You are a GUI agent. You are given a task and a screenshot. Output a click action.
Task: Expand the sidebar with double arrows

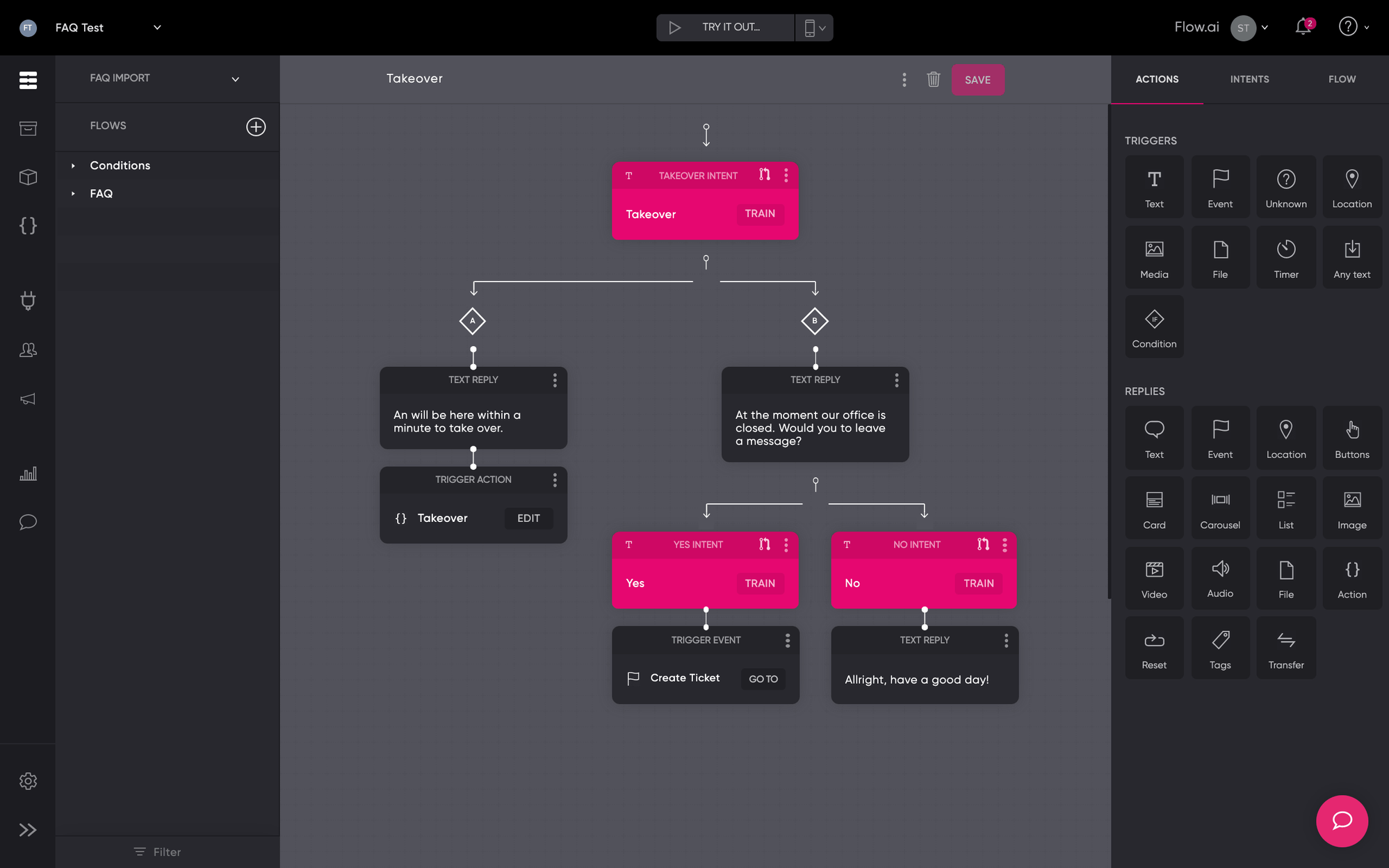tap(28, 830)
